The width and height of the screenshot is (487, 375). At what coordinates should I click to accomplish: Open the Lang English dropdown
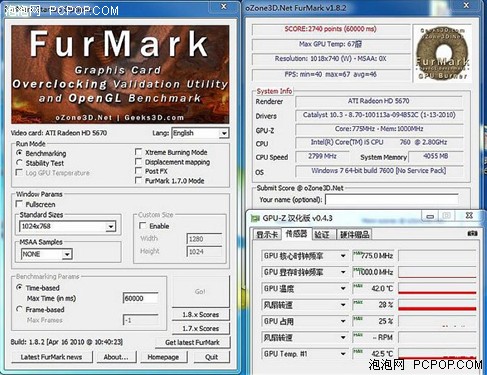pyautogui.click(x=200, y=133)
